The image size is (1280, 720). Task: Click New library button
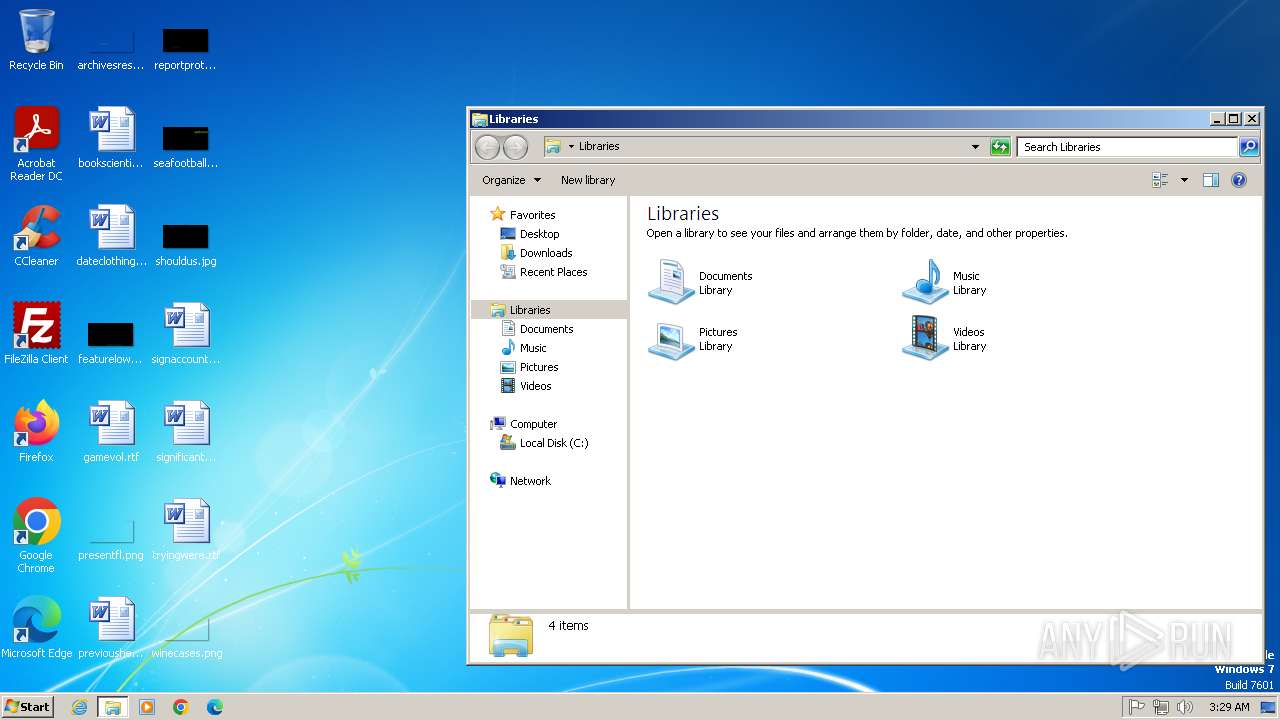(x=588, y=180)
